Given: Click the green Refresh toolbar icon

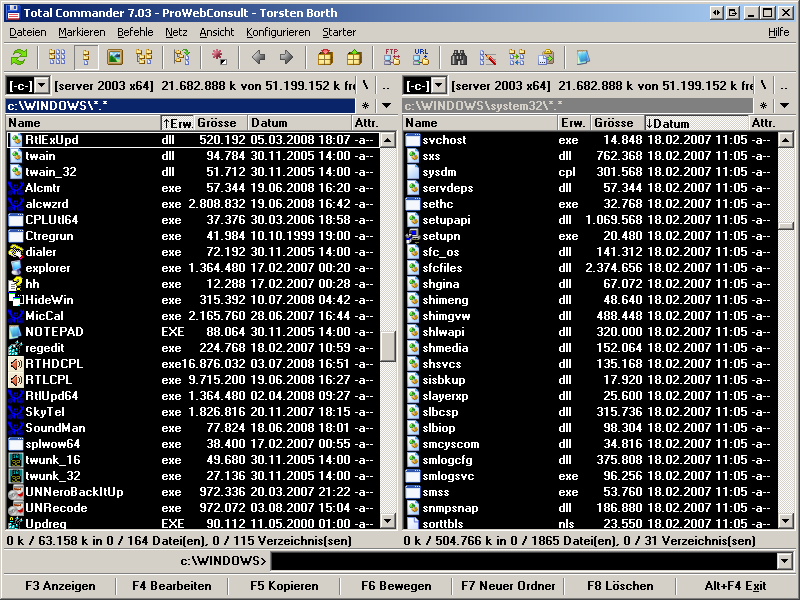Looking at the screenshot, I should pos(19,57).
